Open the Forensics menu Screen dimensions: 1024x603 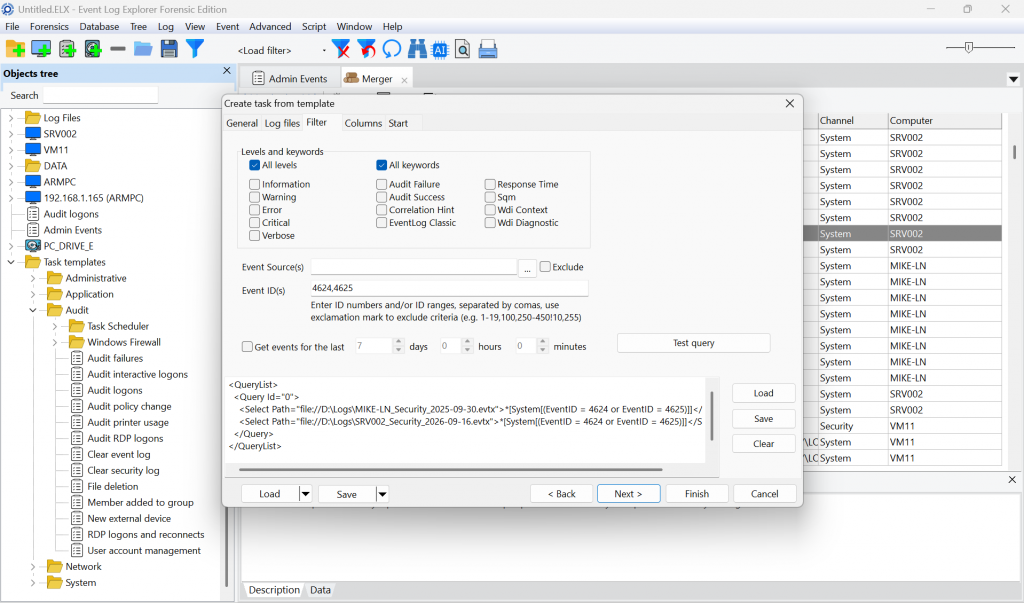click(49, 27)
